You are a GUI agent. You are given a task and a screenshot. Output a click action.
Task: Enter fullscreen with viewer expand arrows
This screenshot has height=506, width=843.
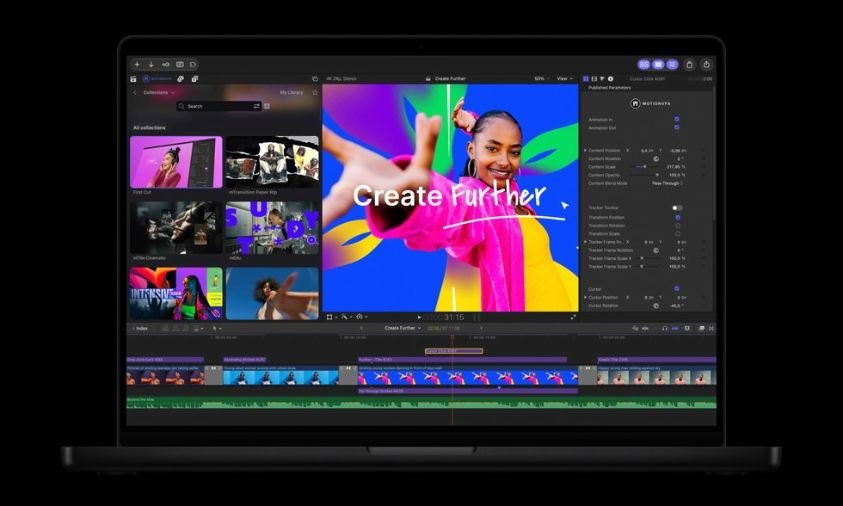[x=573, y=317]
